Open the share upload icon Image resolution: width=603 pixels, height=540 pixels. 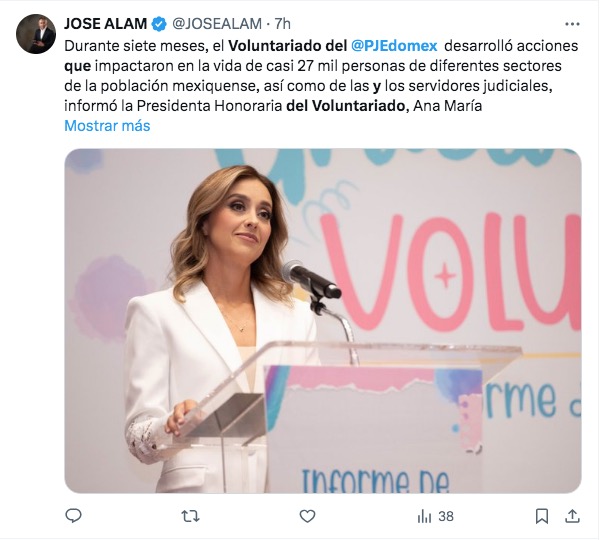[x=572, y=516]
